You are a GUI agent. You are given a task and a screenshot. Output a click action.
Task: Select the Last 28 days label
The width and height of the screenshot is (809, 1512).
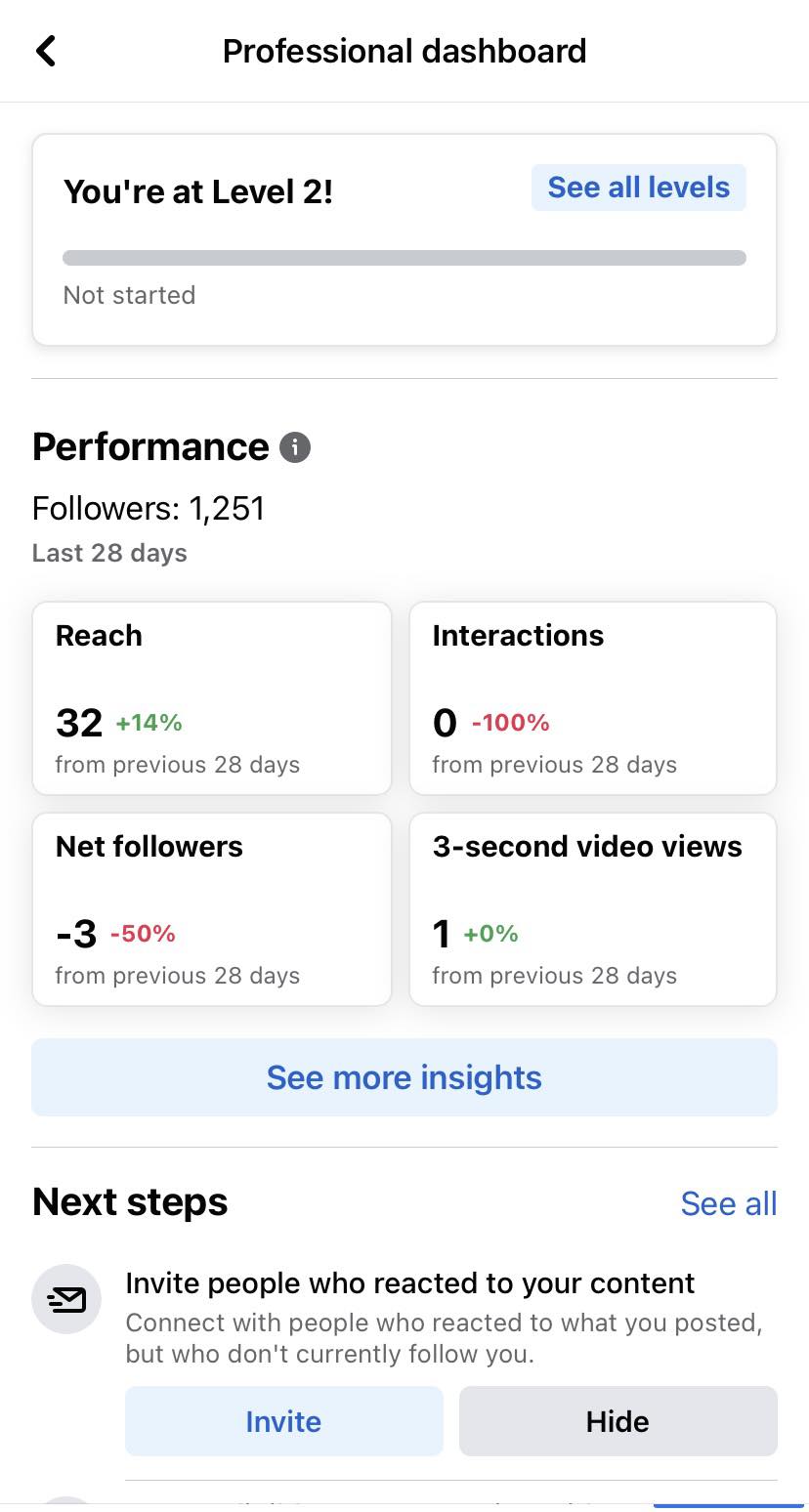tap(109, 553)
